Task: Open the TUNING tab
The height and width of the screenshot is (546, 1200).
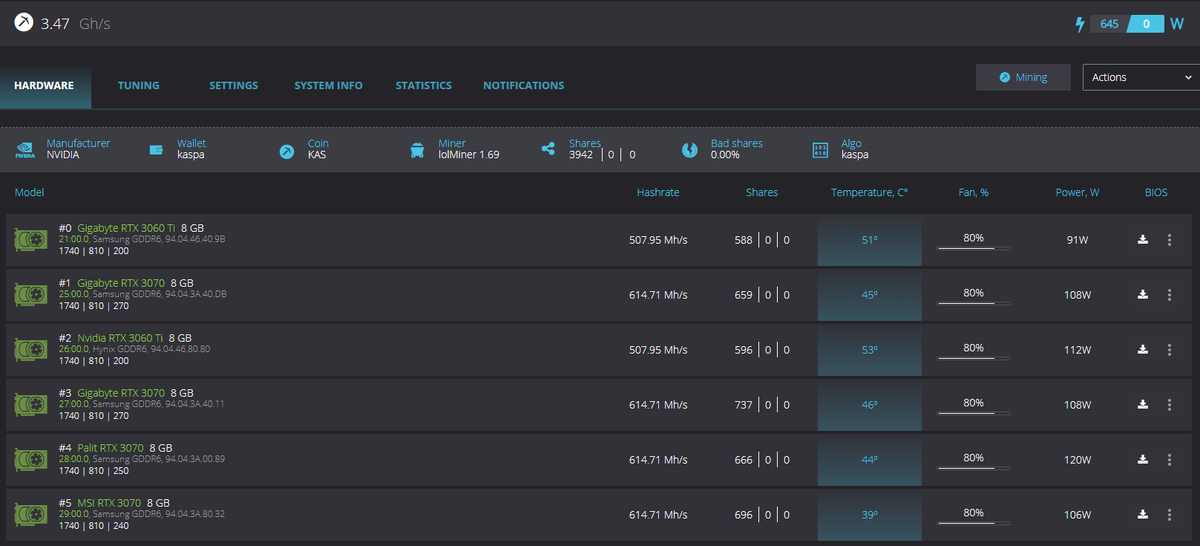Action: [x=138, y=86]
